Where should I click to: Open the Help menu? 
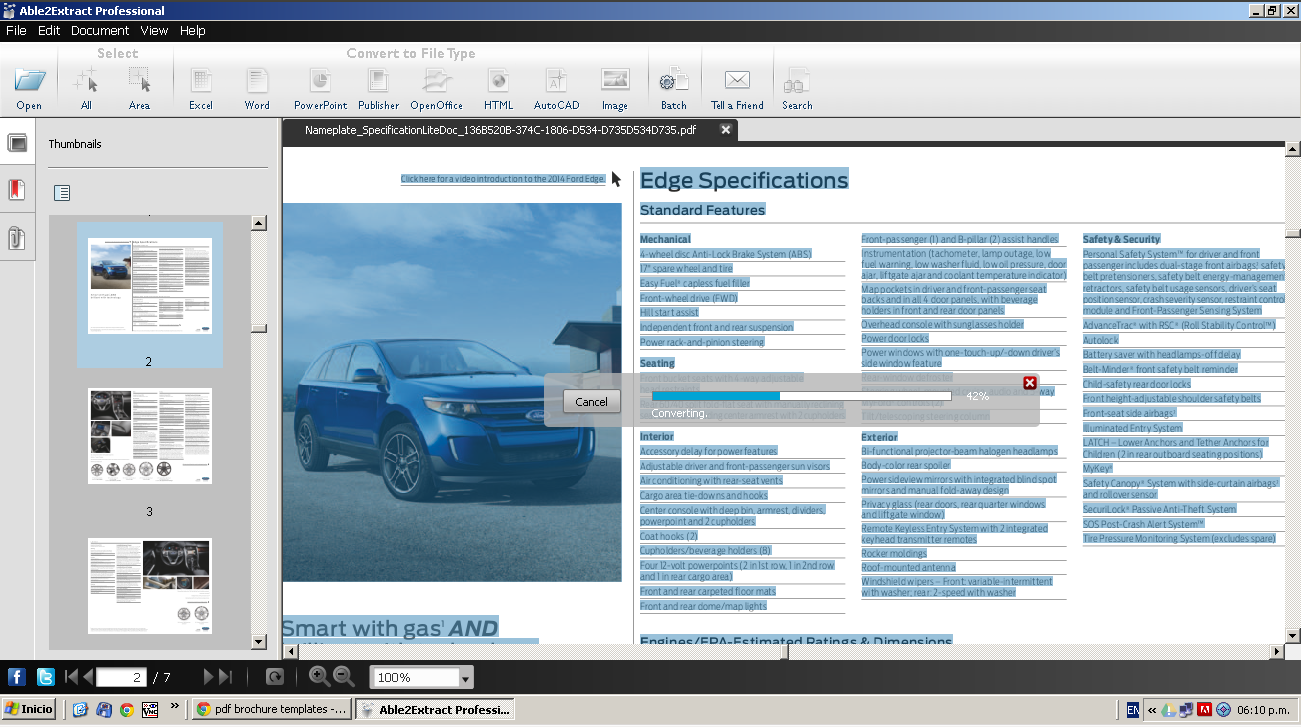tap(193, 31)
